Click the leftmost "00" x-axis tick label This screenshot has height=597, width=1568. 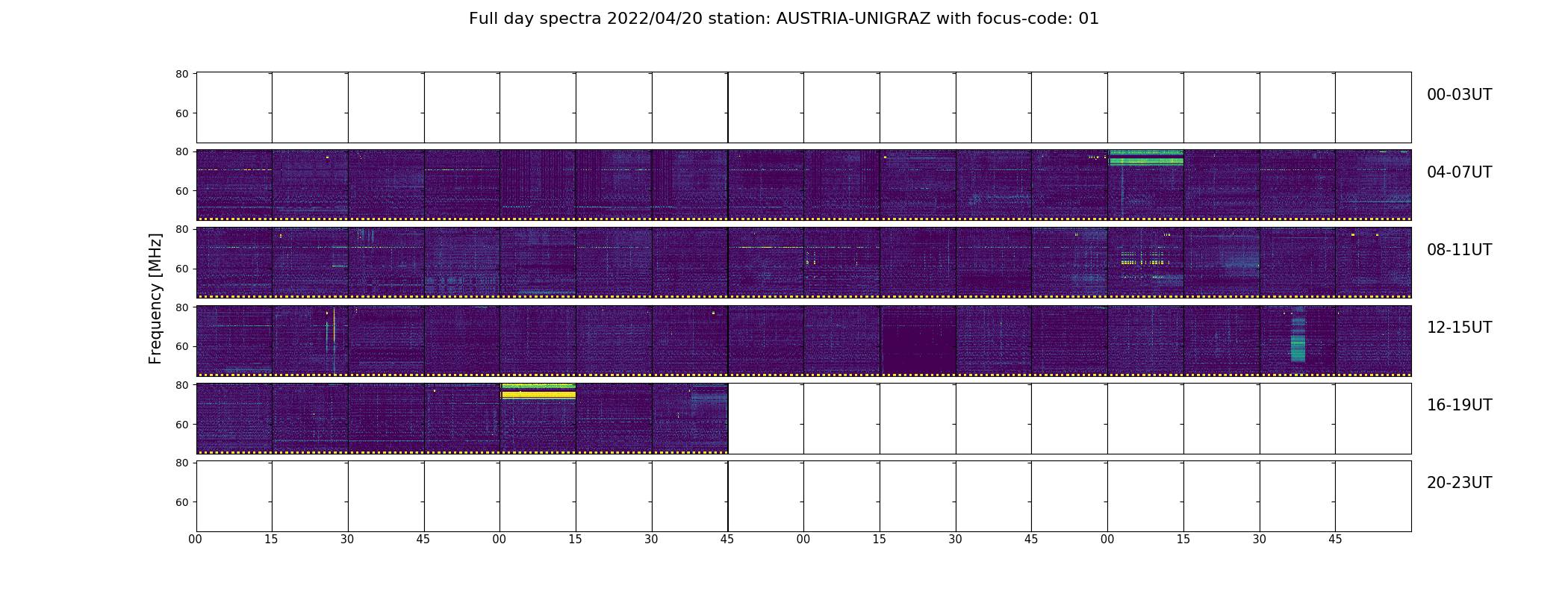tap(196, 540)
